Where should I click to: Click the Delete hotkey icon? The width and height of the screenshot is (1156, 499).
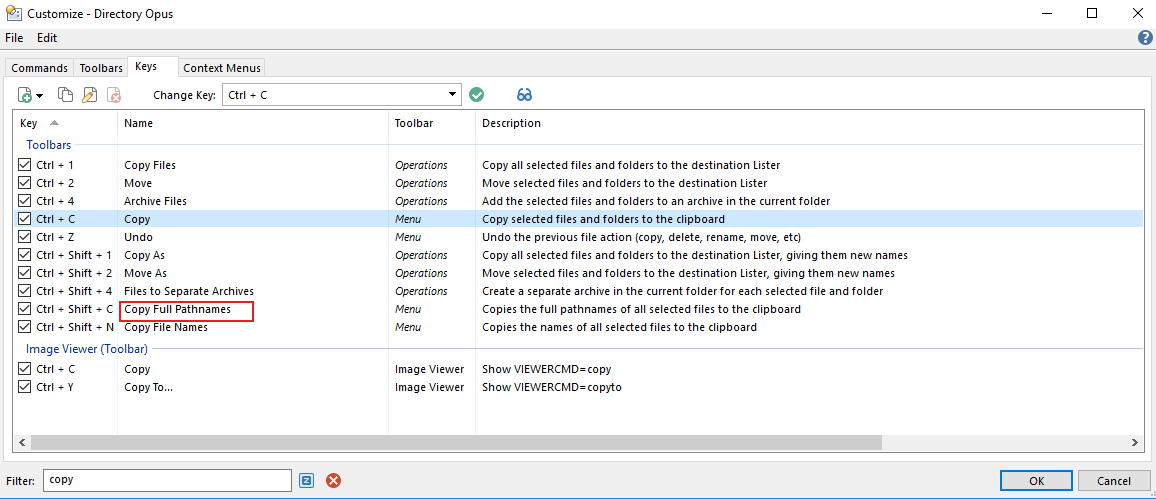(114, 95)
